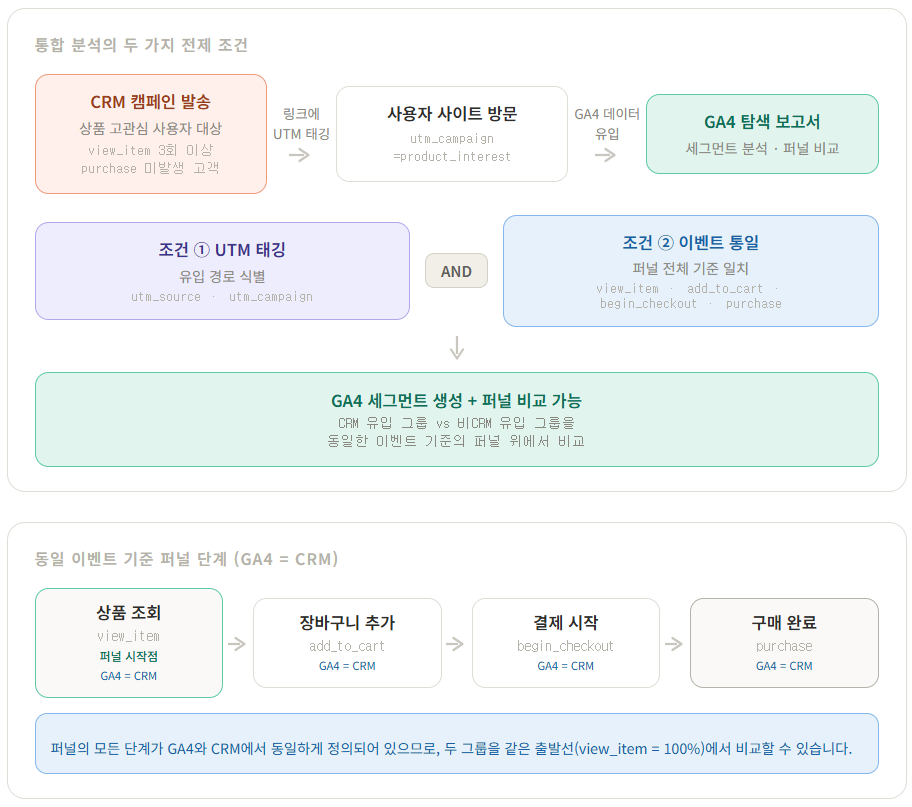912x807 pixels.
Task: Click the '조건 ① UTM 태깅' card
Action: [222, 271]
